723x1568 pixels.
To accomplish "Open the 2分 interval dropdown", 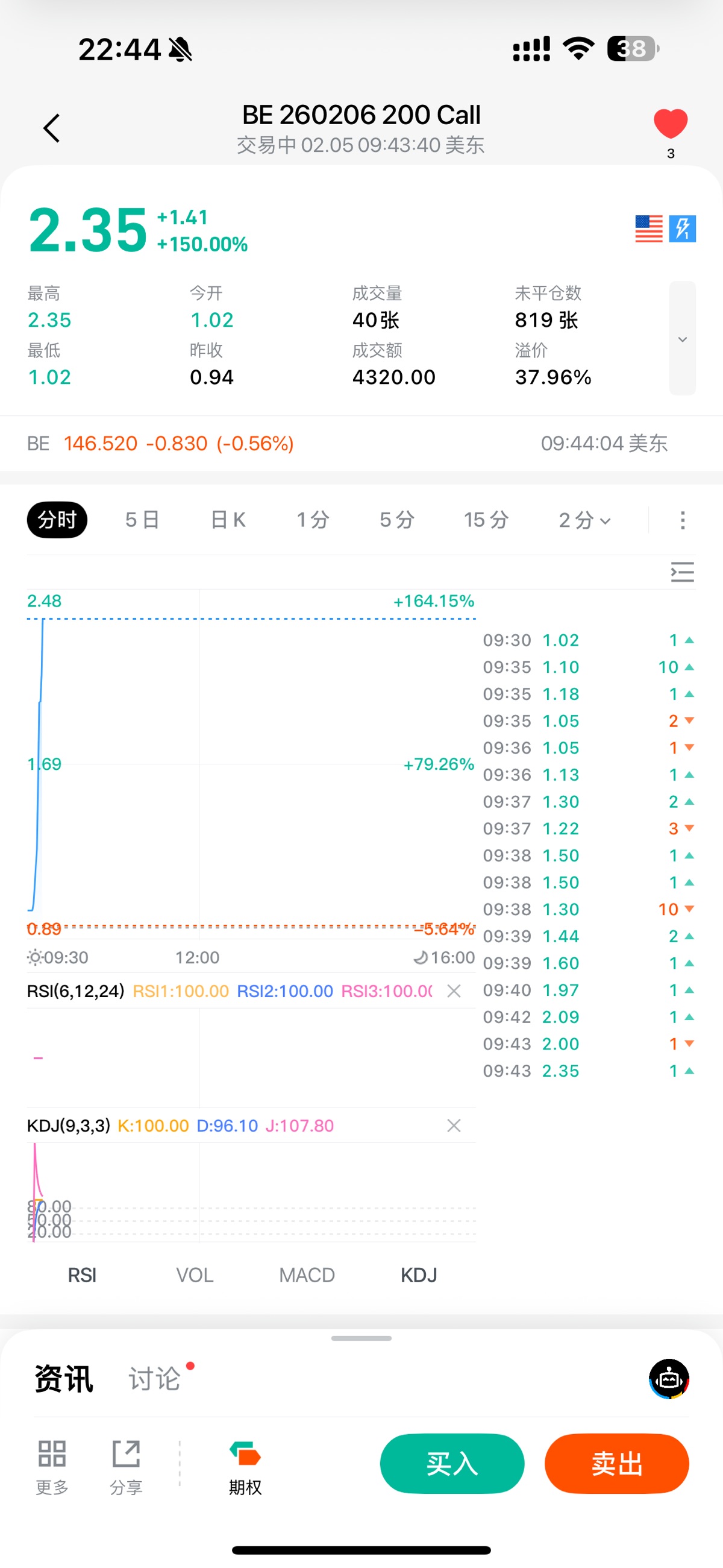I will [584, 520].
